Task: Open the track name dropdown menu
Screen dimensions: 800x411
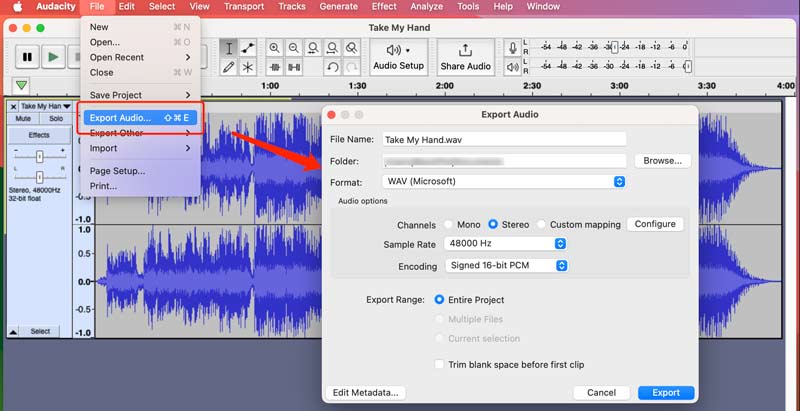Action: pyautogui.click(x=45, y=106)
